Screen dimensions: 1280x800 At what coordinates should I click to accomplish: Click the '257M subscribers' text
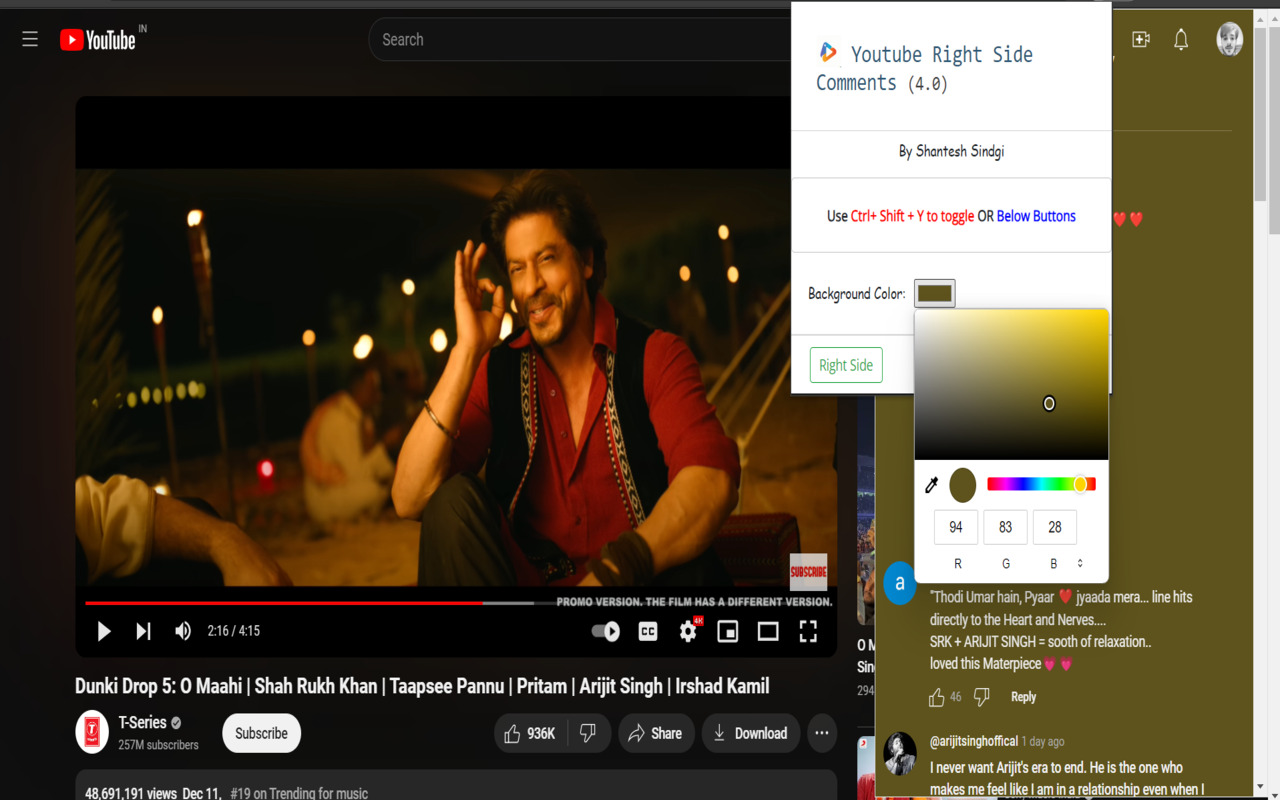[x=158, y=745]
